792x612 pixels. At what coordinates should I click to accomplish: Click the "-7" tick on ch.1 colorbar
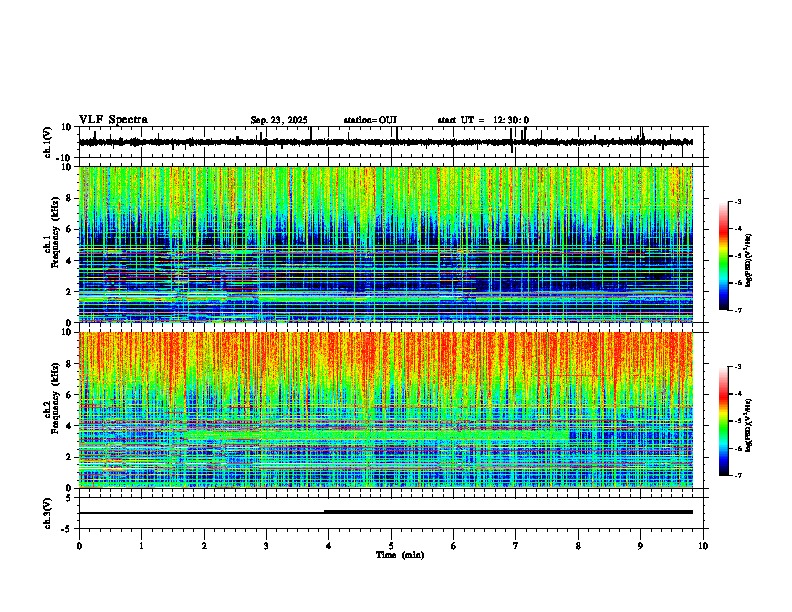coord(737,310)
